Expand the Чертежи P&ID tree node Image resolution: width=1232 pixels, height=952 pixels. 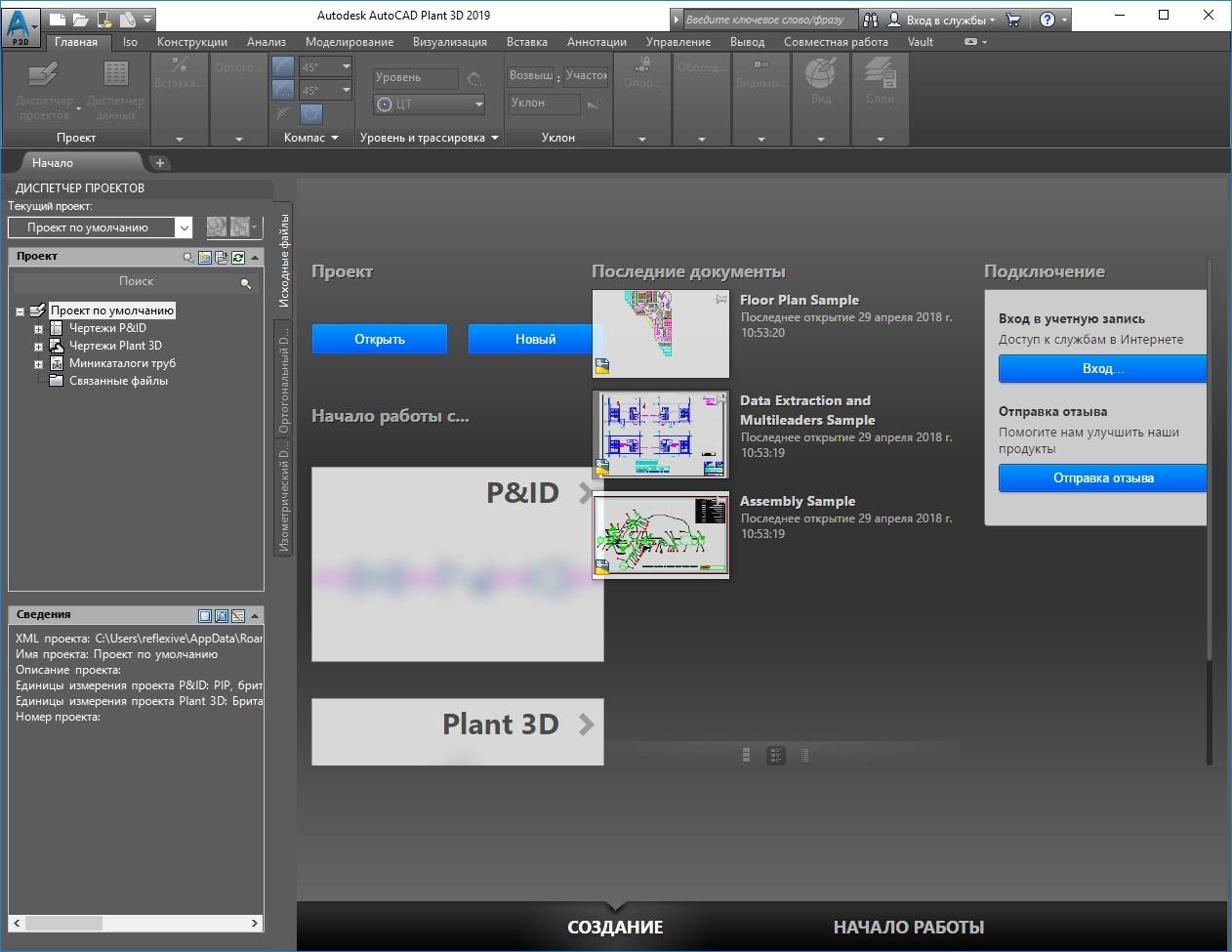click(38, 330)
